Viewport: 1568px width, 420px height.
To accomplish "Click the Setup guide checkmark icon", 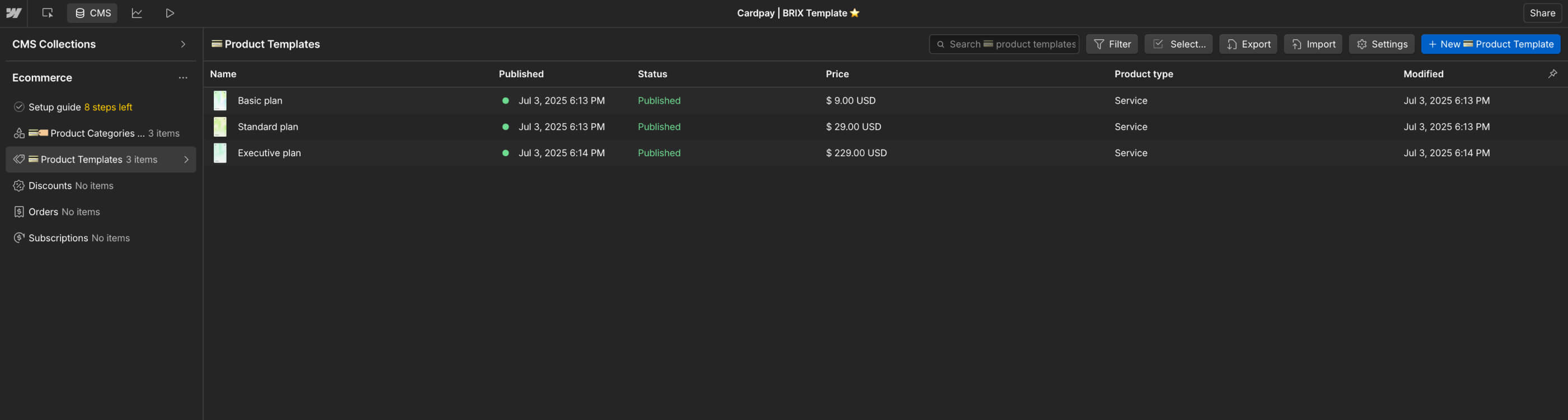I will 19,107.
